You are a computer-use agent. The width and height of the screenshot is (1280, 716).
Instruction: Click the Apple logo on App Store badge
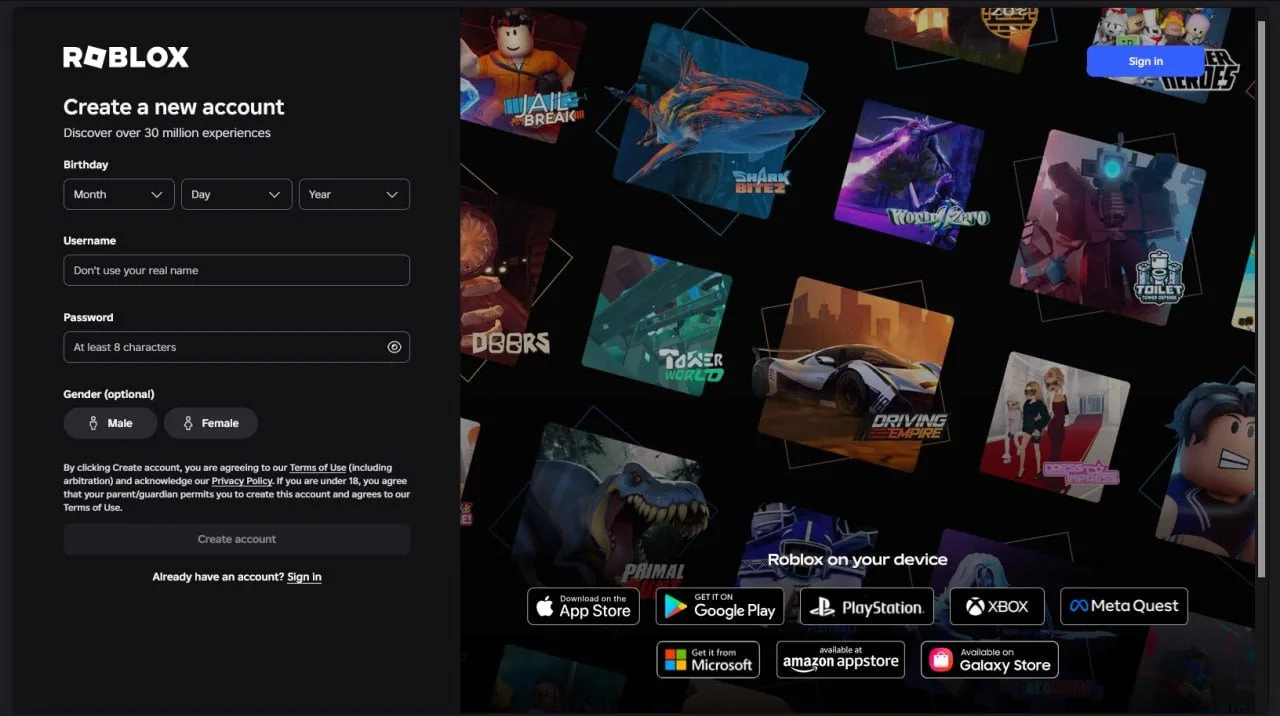[x=545, y=606]
